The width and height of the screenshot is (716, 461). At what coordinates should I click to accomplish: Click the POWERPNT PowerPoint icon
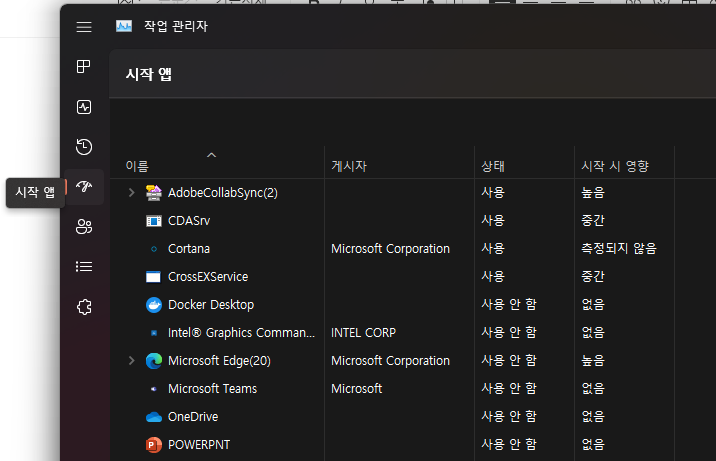(x=154, y=445)
